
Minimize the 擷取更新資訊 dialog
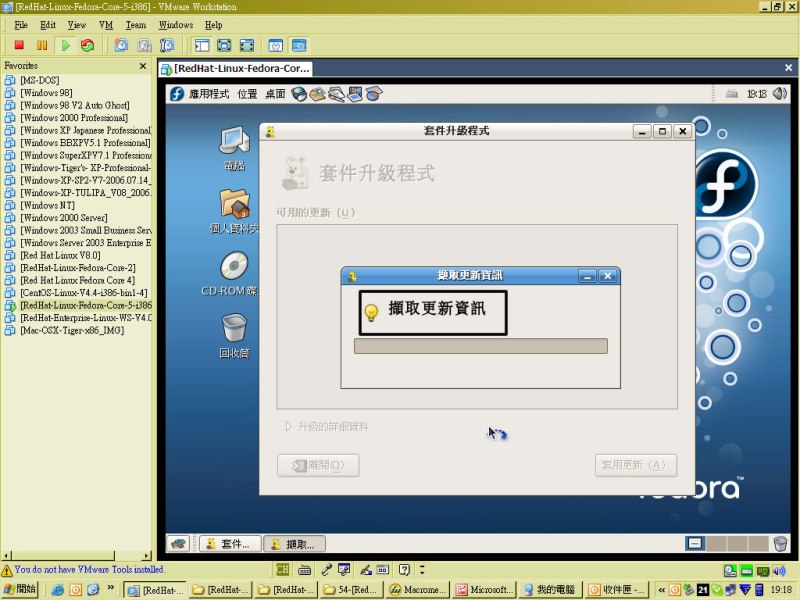pyautogui.click(x=587, y=276)
